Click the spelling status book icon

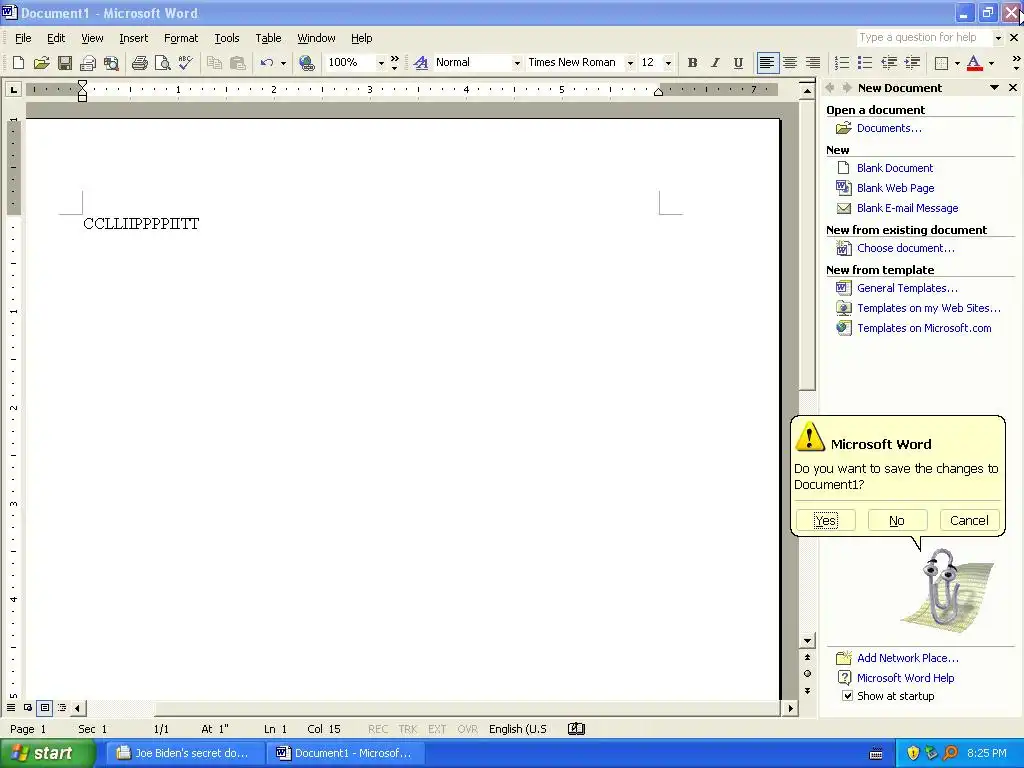(576, 729)
